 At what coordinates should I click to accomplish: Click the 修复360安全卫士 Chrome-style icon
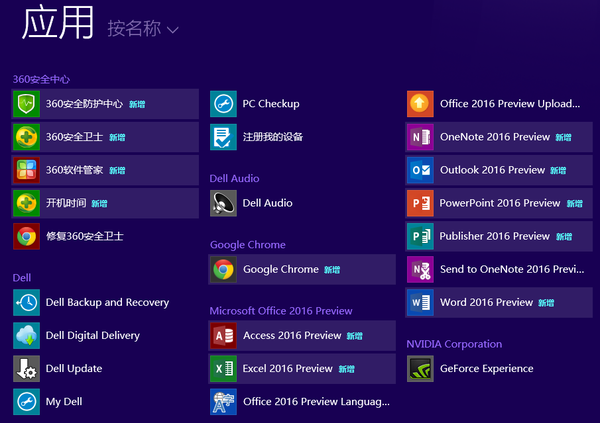(x=26, y=236)
